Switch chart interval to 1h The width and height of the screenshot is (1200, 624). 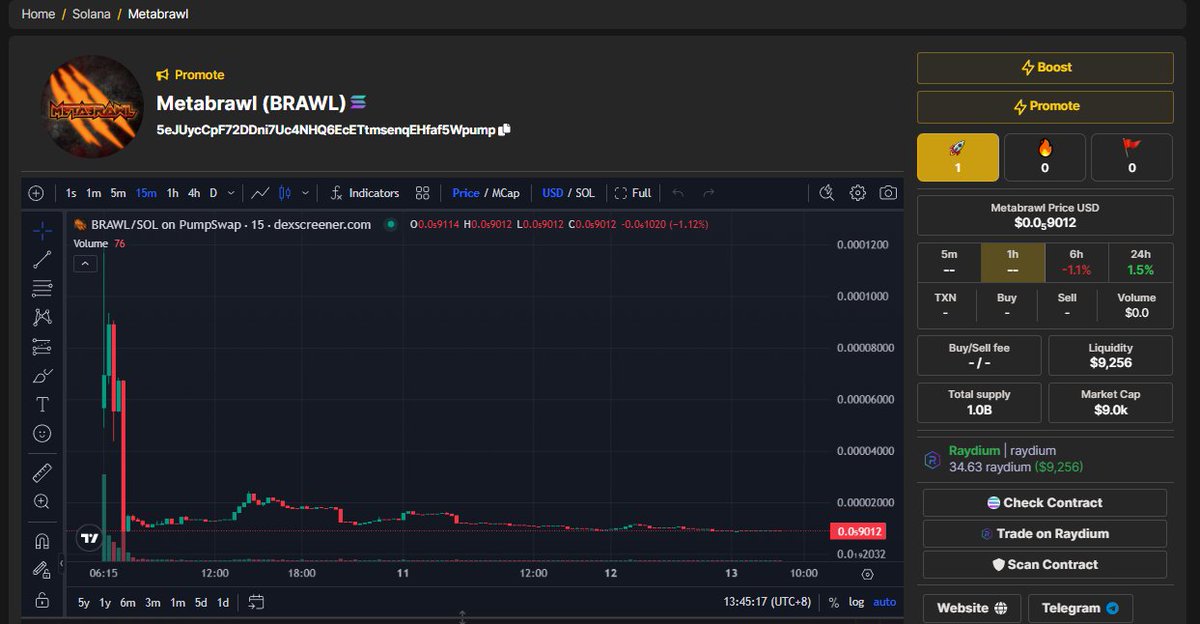click(x=173, y=193)
